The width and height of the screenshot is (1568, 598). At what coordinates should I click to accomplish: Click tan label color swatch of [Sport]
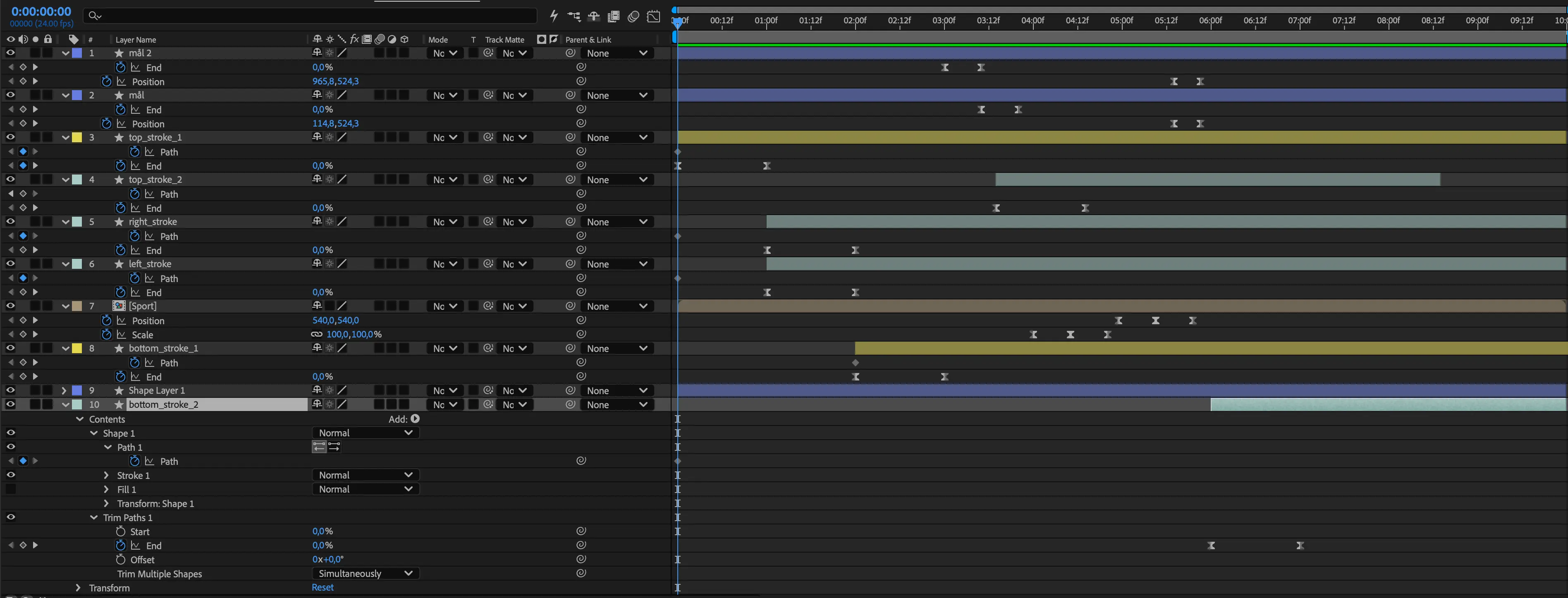[x=77, y=306]
